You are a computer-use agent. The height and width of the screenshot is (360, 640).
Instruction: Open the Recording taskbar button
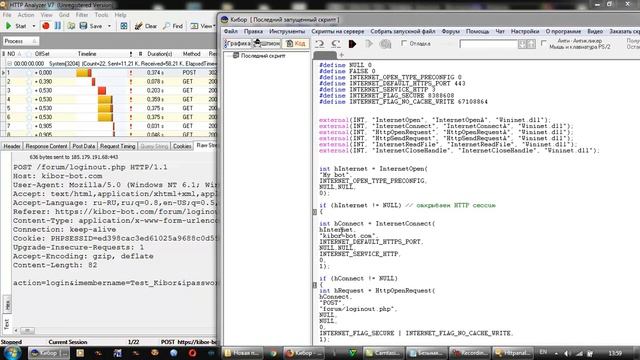pos(469,353)
